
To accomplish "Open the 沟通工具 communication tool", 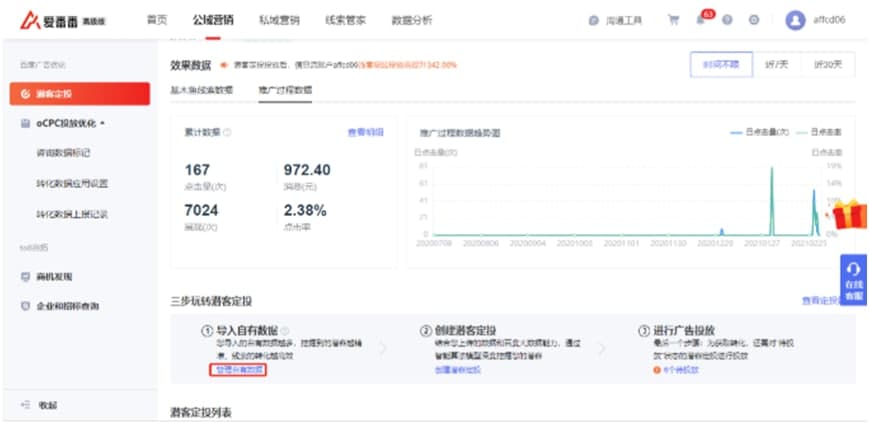I will pyautogui.click(x=615, y=20).
